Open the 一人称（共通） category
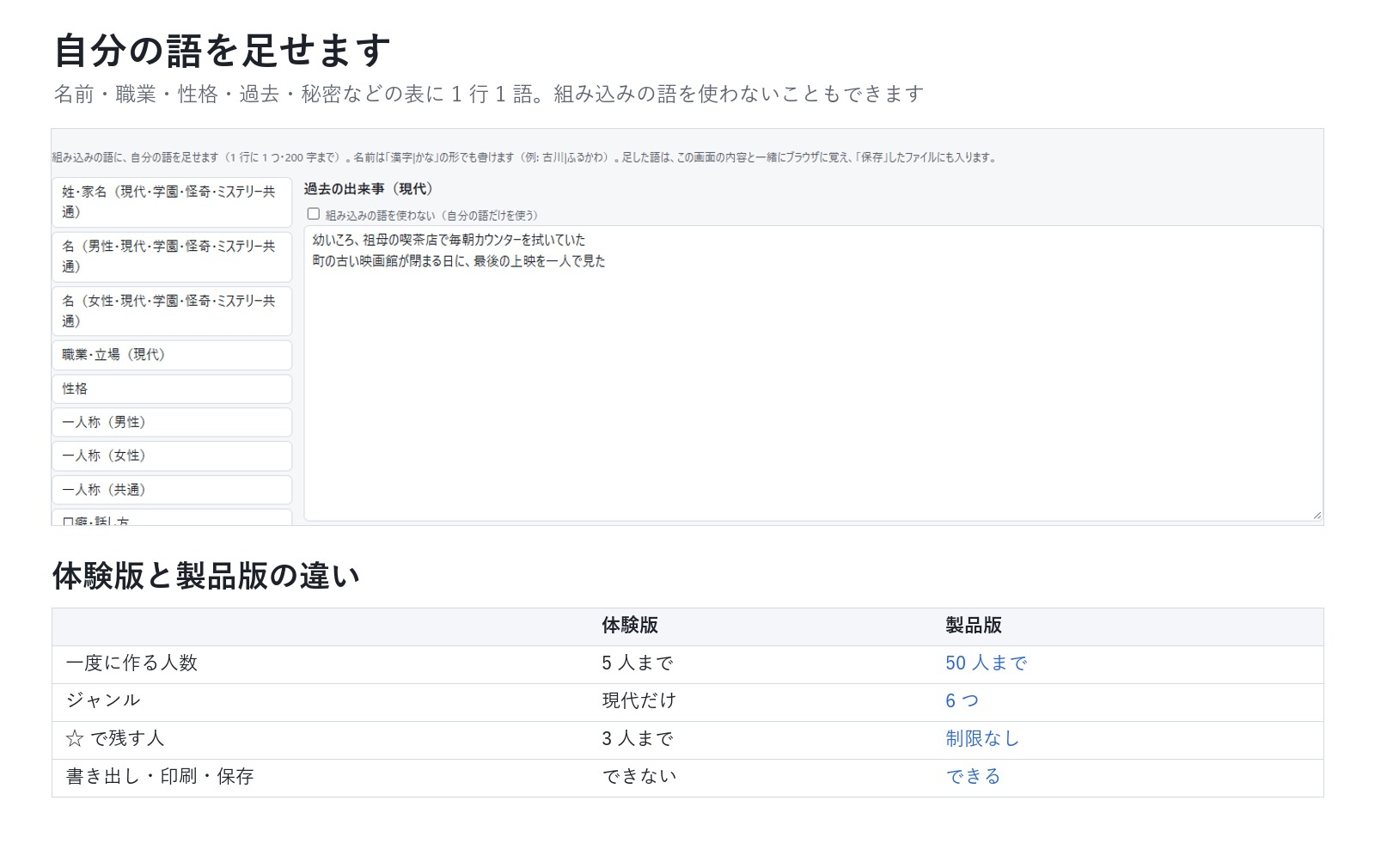 pyautogui.click(x=172, y=490)
